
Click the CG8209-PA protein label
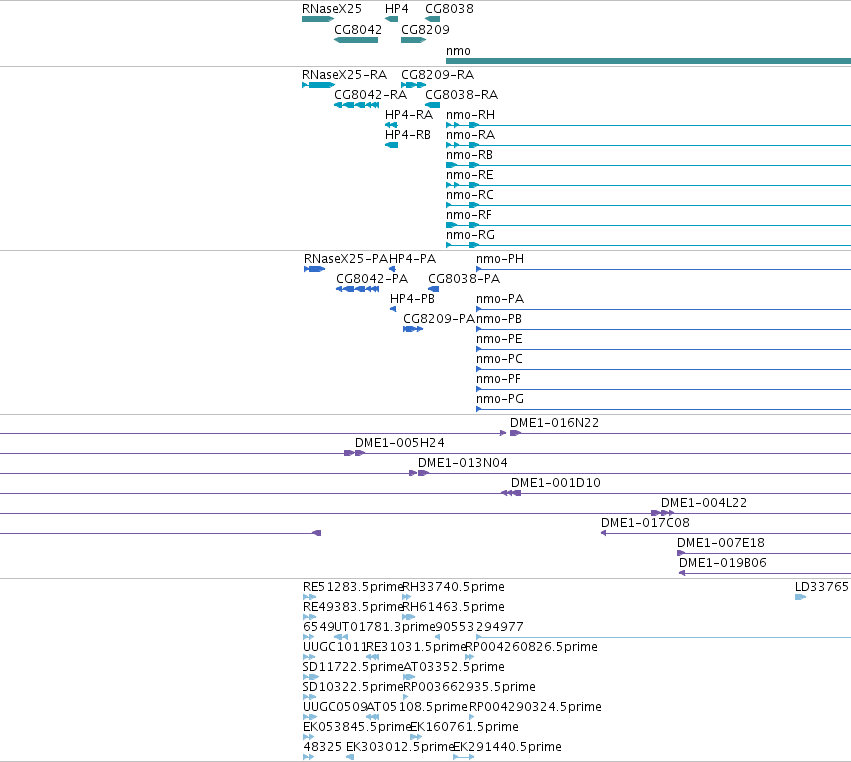(x=439, y=319)
